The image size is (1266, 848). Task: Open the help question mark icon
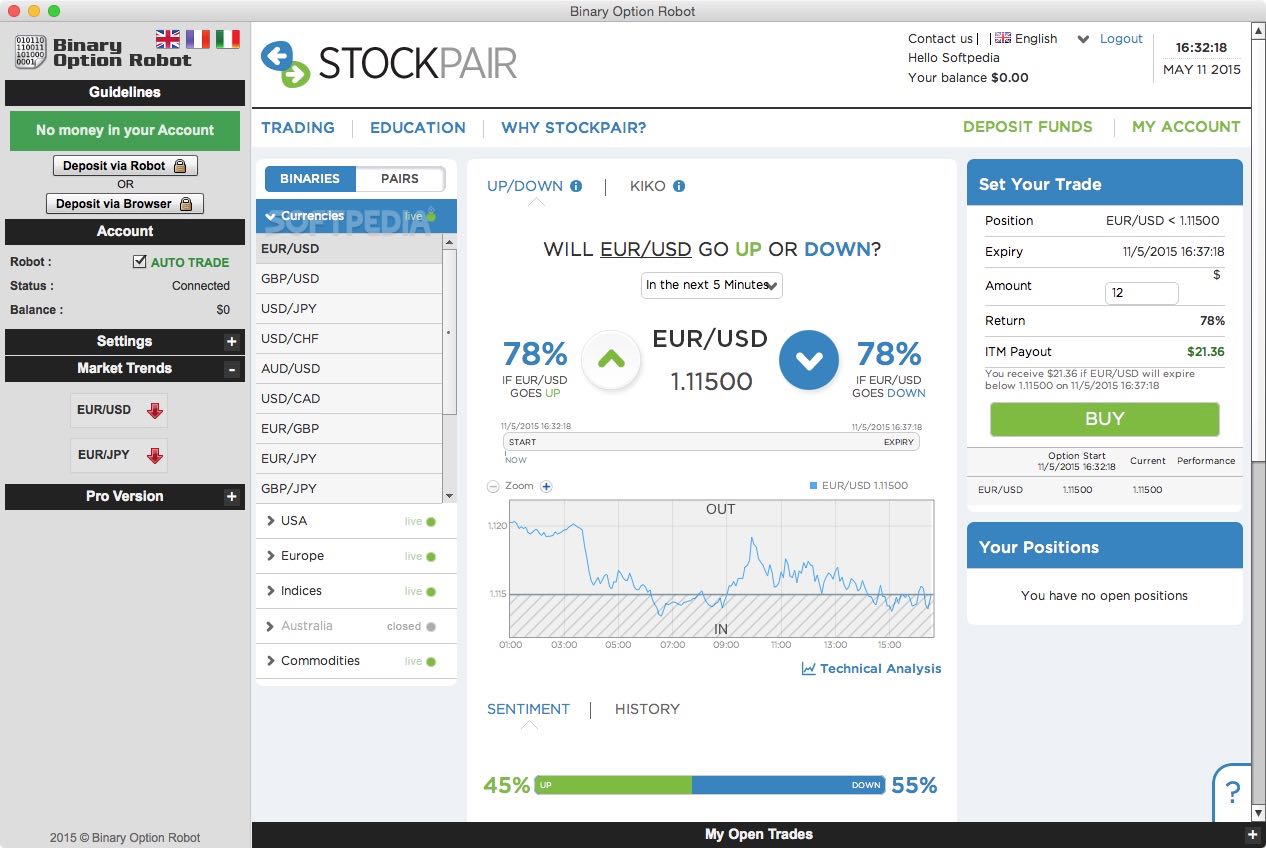coord(1233,792)
